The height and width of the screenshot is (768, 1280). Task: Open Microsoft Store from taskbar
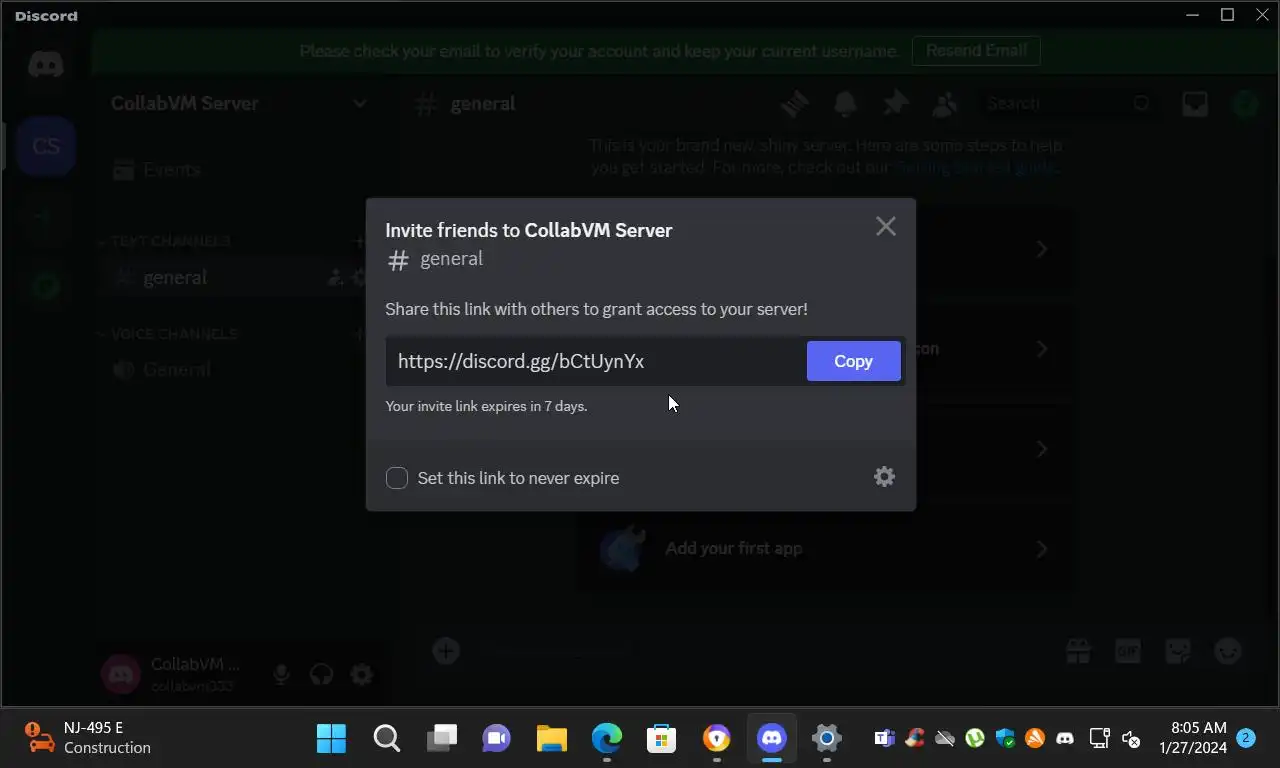661,738
